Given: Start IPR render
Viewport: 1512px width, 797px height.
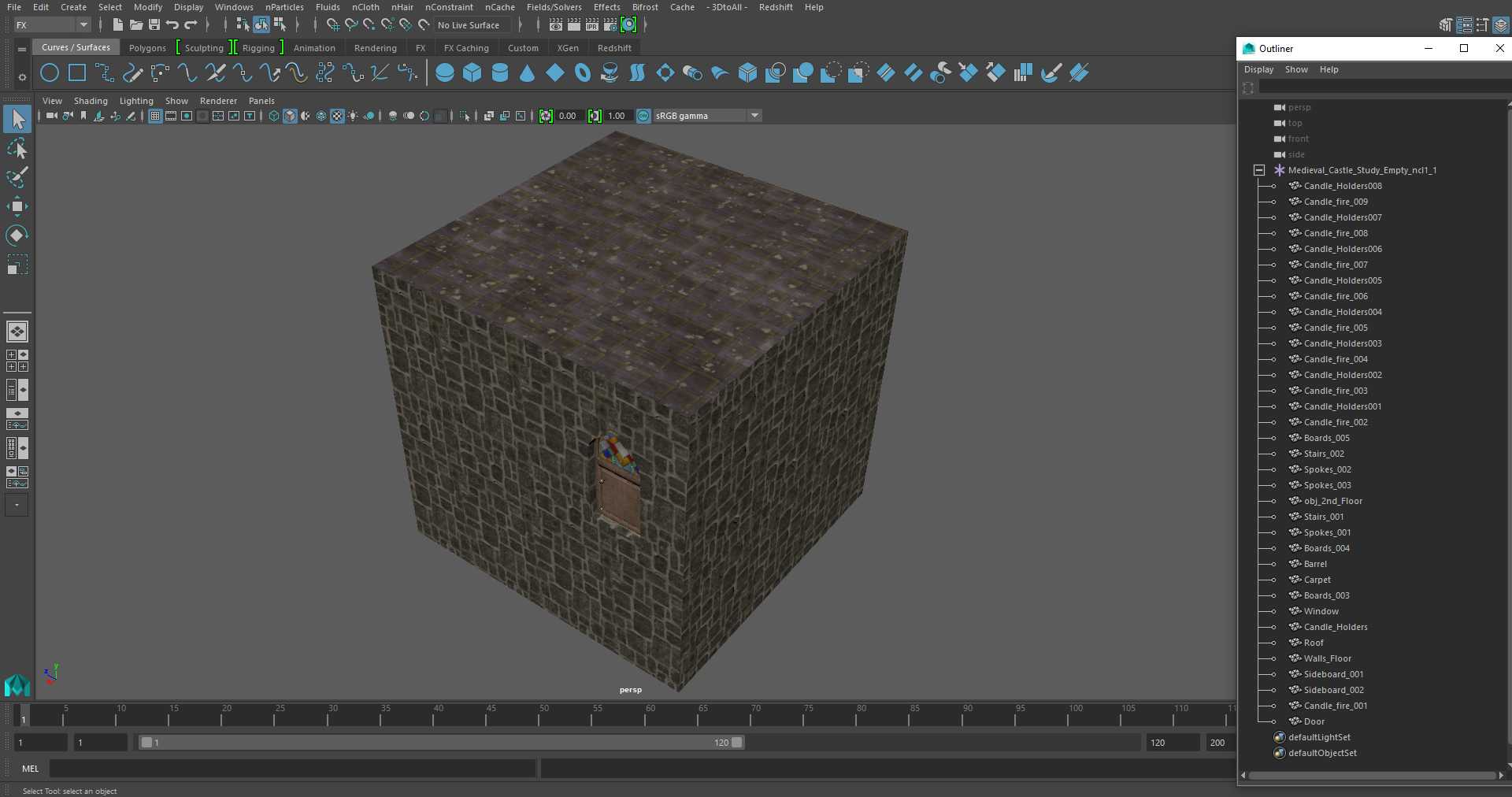Looking at the screenshot, I should click(592, 25).
